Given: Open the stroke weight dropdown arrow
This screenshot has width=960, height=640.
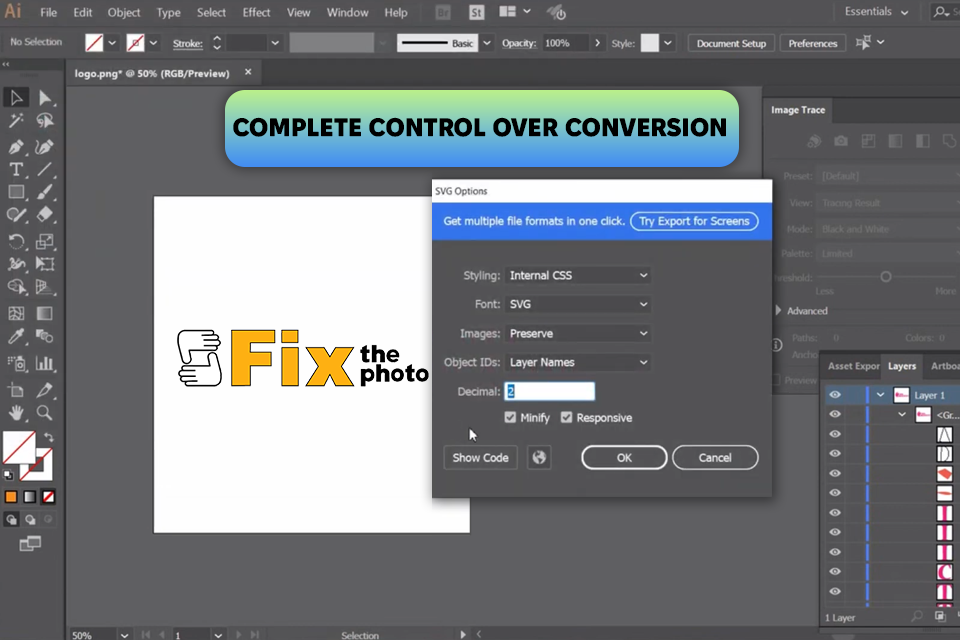Looking at the screenshot, I should tap(275, 43).
